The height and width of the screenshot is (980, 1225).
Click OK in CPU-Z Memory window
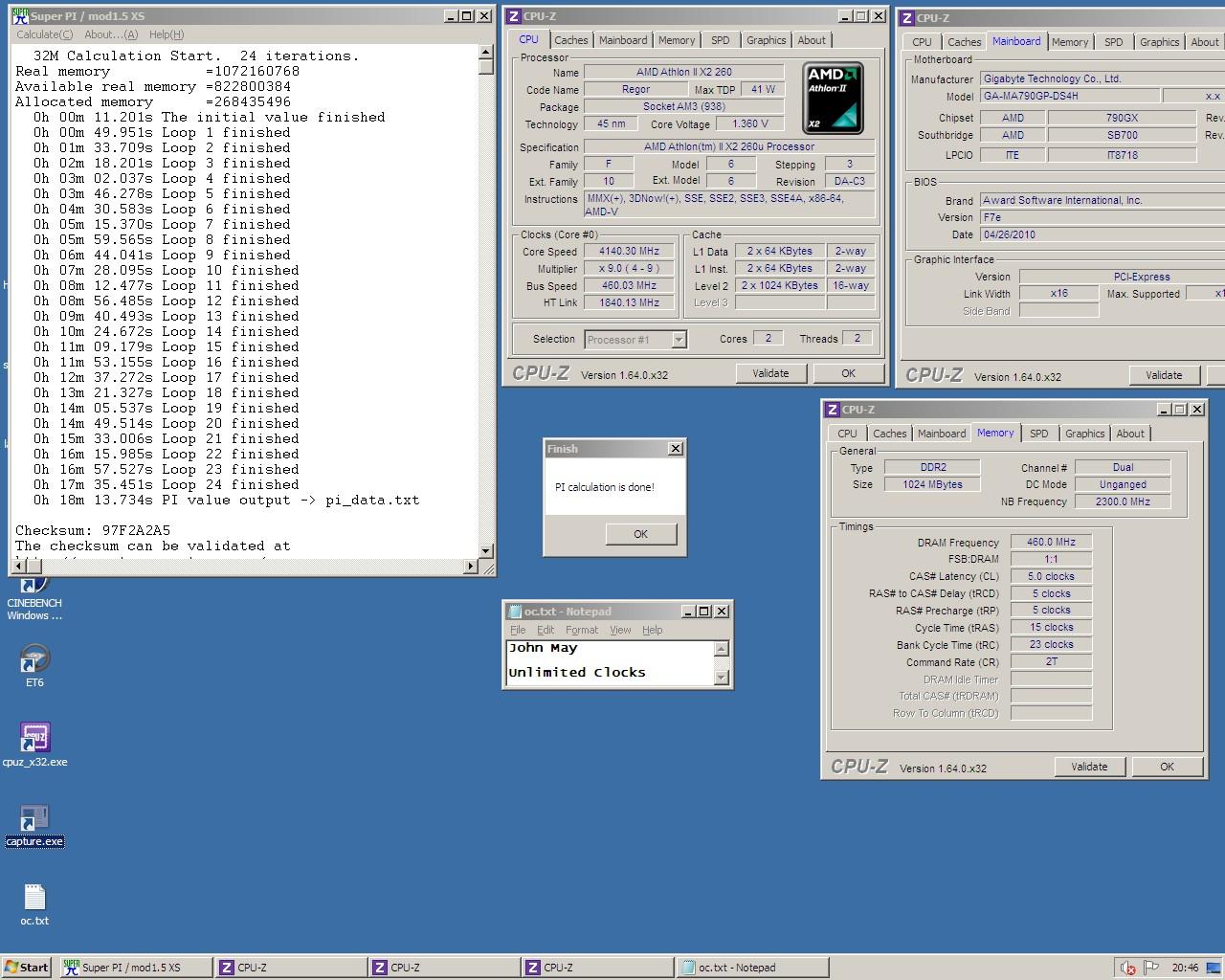[x=1167, y=767]
